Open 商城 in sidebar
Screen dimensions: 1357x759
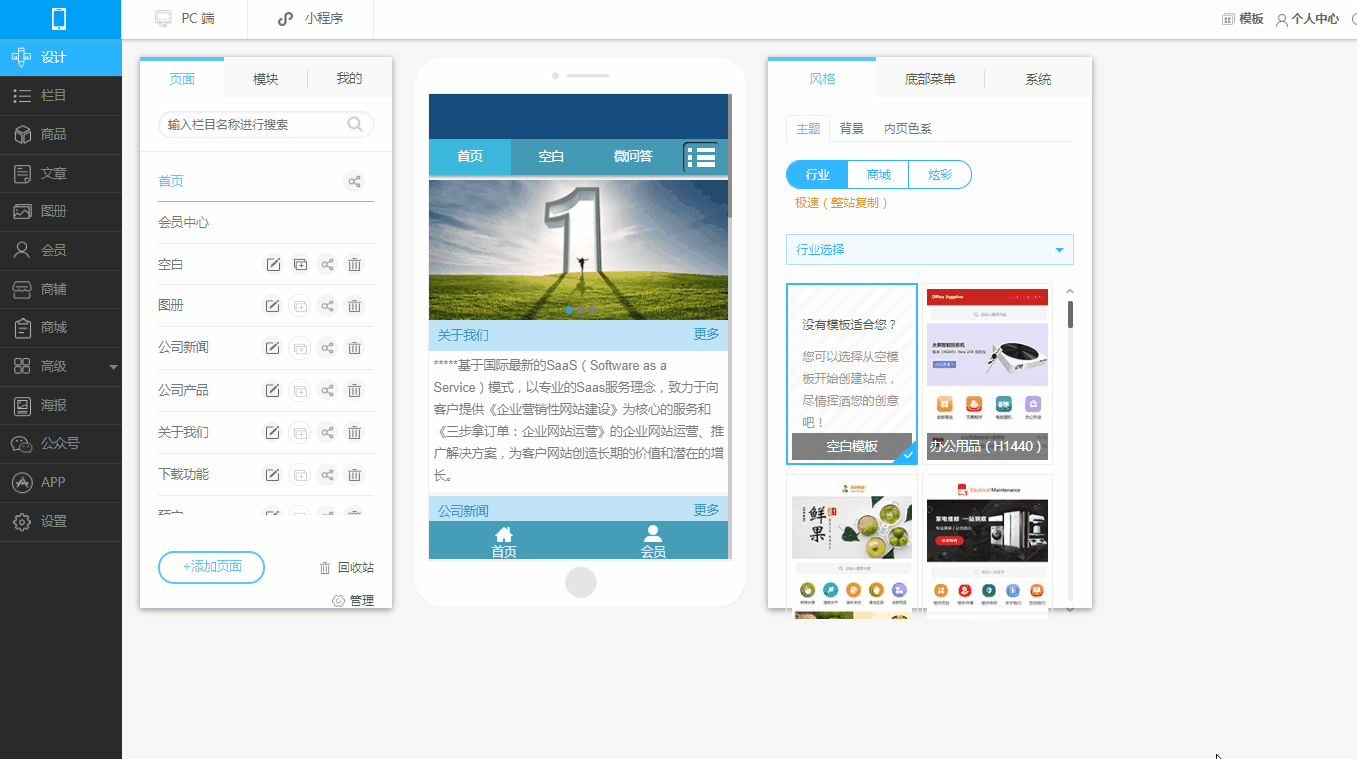click(x=61, y=327)
